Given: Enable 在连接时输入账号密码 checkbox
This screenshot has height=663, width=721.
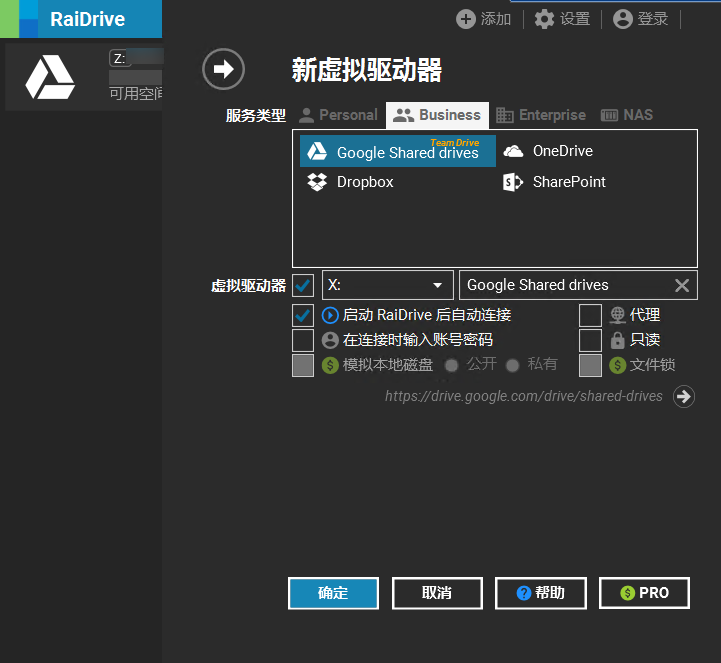Looking at the screenshot, I should pos(303,340).
